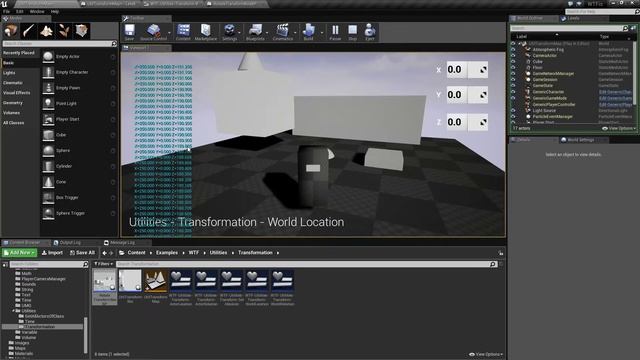Toggle visibility of GameSession actor
The height and width of the screenshot is (360, 640).
coord(513,80)
